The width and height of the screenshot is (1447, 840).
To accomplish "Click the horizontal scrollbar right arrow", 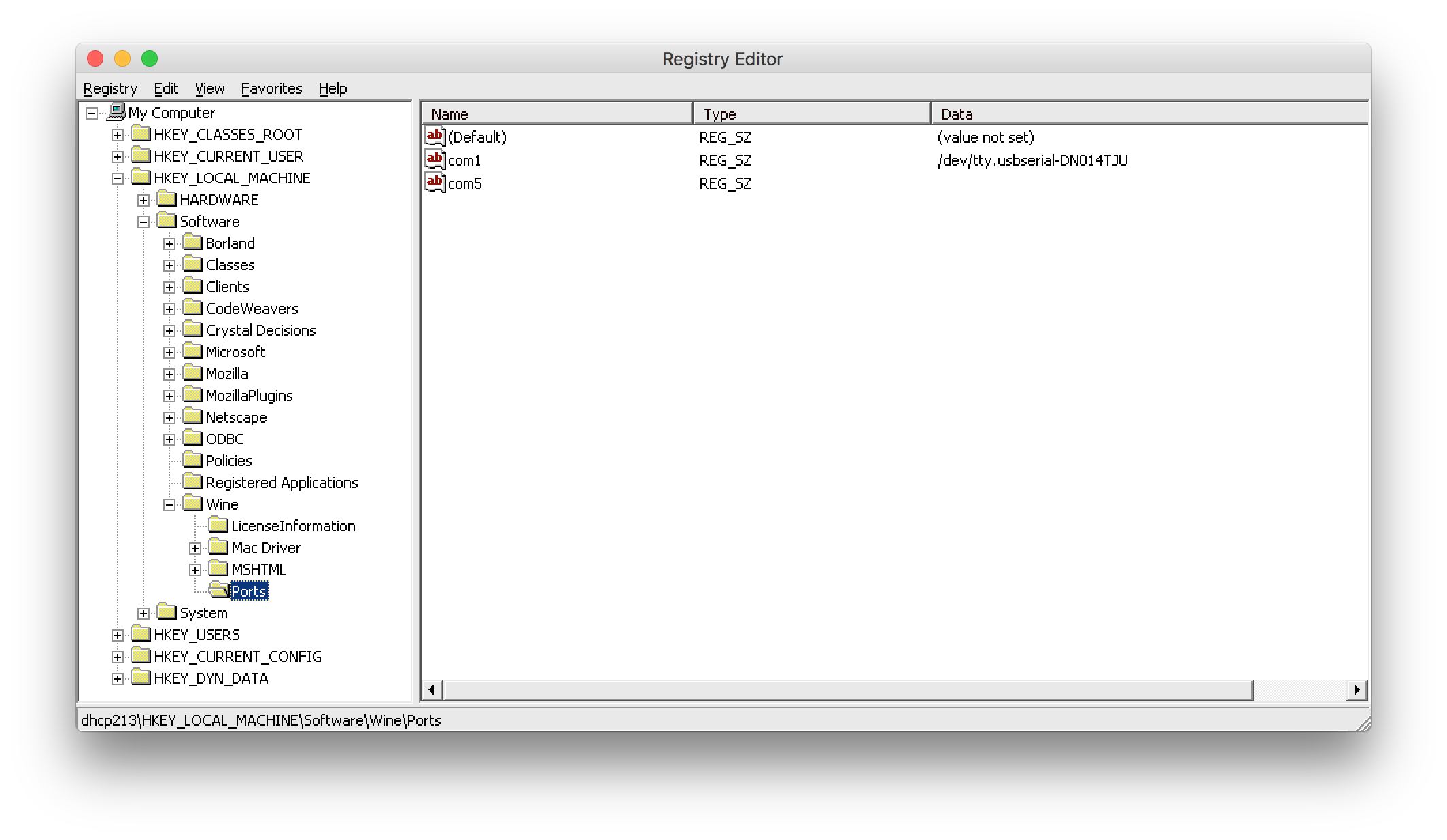I will (x=1357, y=689).
